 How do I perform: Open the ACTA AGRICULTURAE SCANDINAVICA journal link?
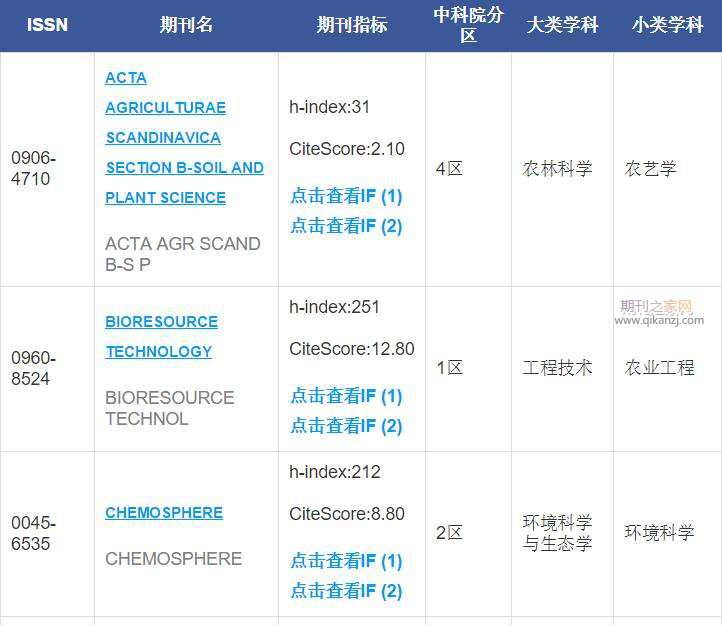[x=184, y=137]
